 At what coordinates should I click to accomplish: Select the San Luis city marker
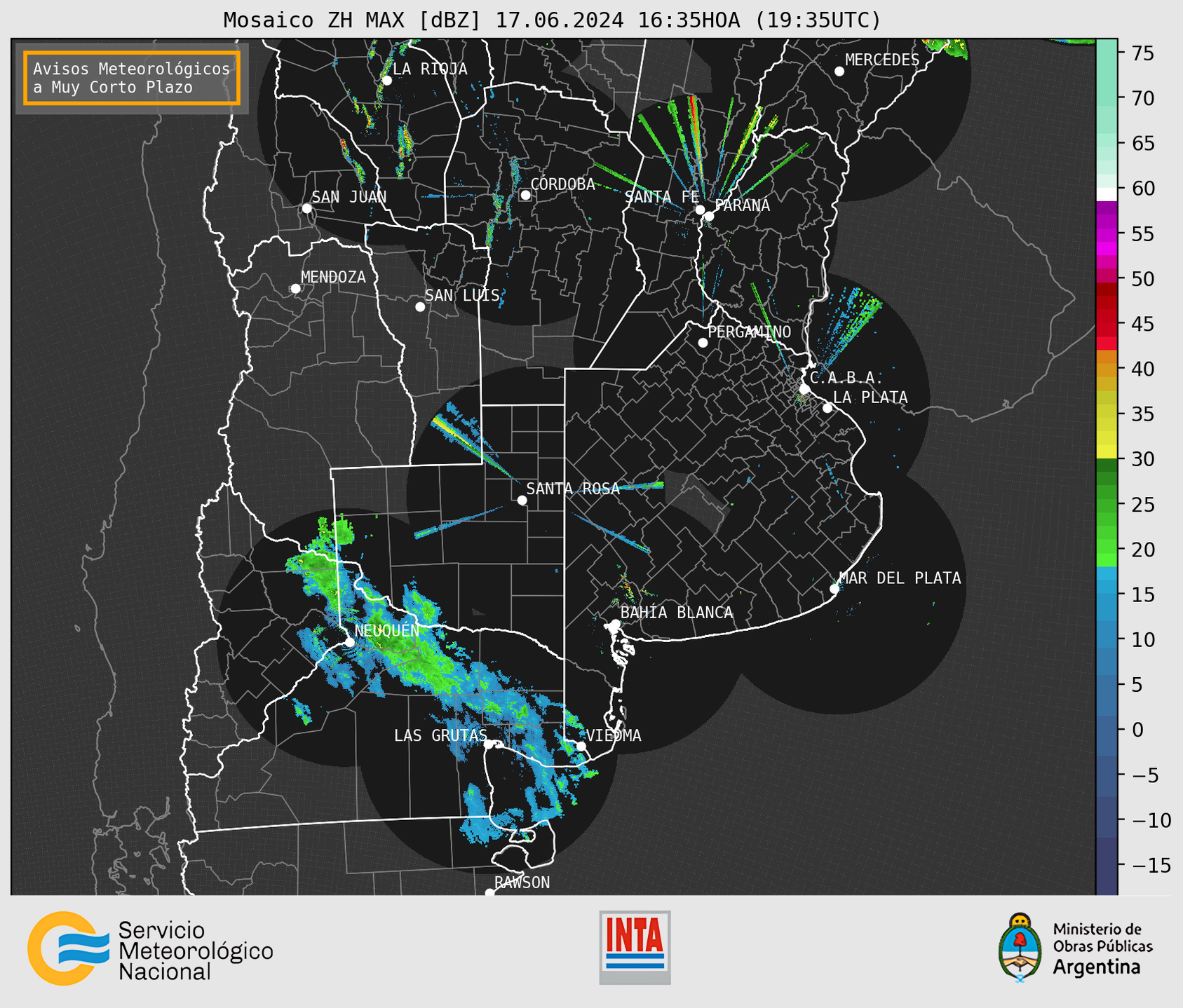(420, 307)
